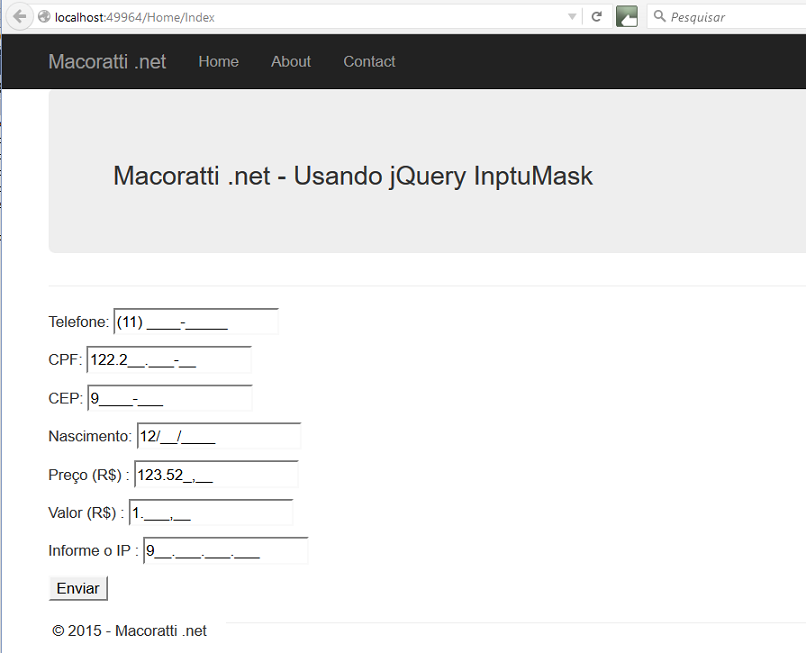Select the Nascimento date input
806x653 pixels.
tap(216, 437)
